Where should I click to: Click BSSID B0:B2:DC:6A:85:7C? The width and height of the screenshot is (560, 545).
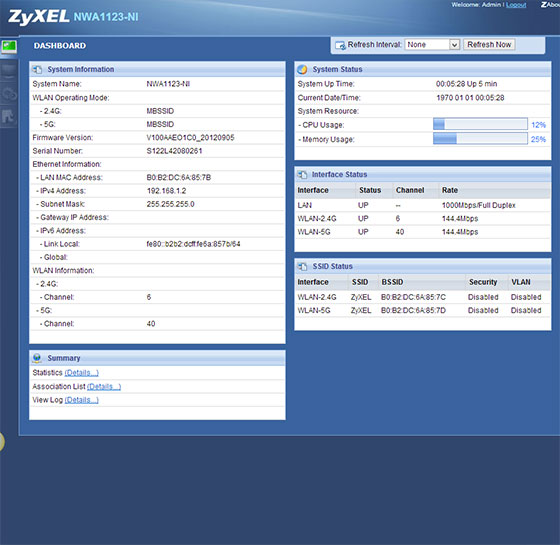coord(413,297)
